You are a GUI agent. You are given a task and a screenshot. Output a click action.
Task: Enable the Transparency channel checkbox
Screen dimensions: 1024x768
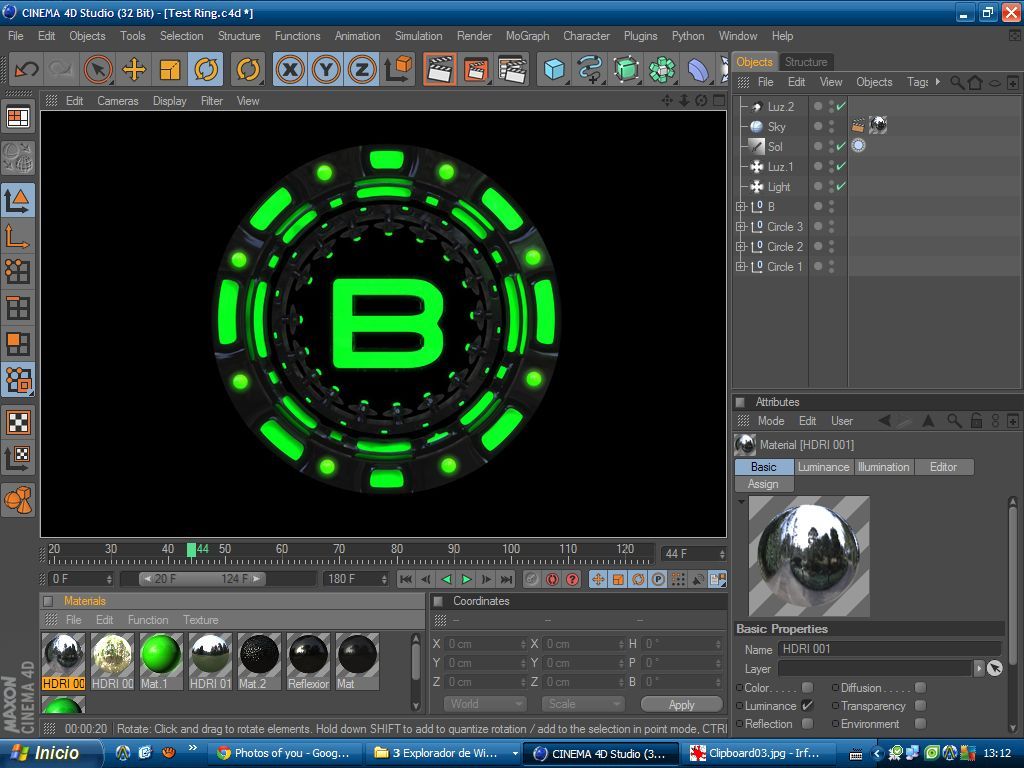(x=920, y=705)
